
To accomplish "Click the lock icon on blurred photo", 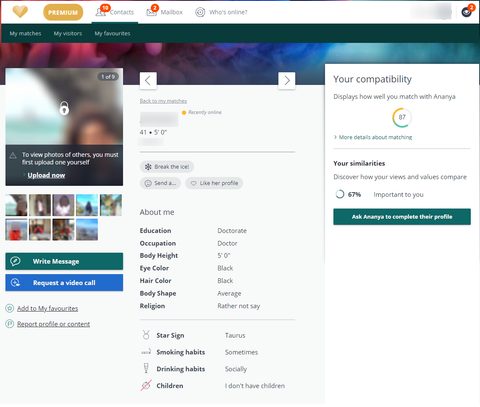I will pyautogui.click(x=64, y=108).
